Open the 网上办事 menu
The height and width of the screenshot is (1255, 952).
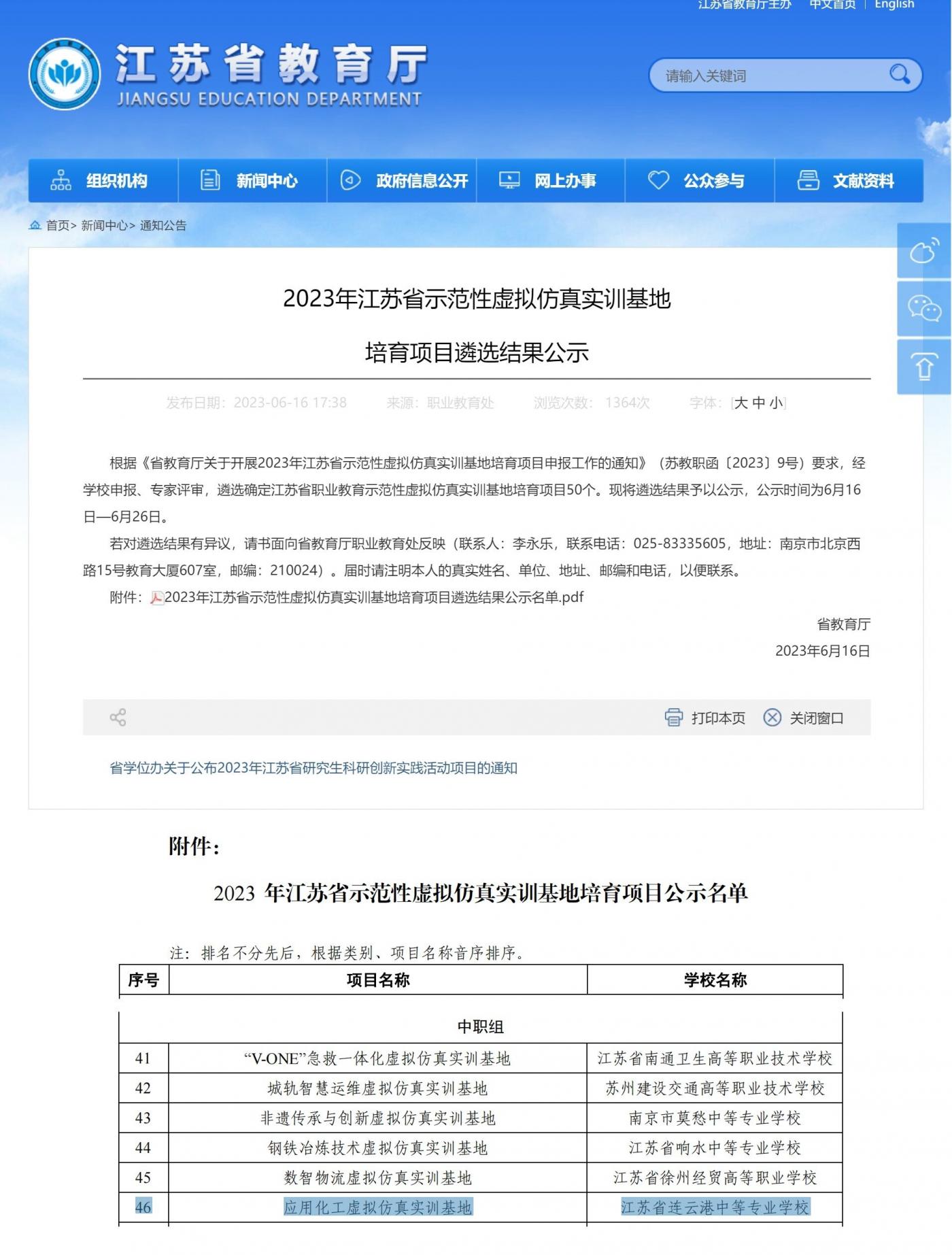tap(551, 180)
